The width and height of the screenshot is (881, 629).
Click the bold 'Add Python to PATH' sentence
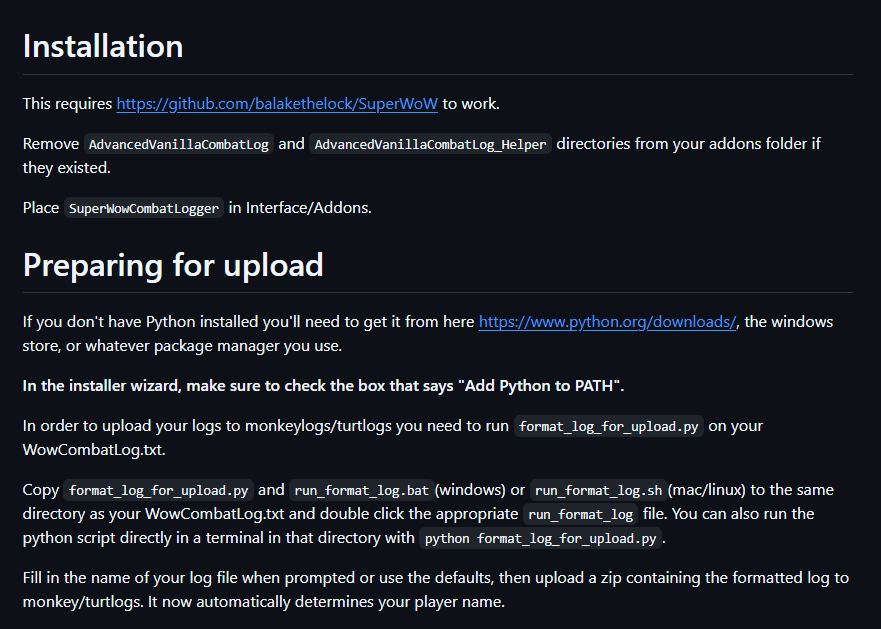[x=323, y=386]
